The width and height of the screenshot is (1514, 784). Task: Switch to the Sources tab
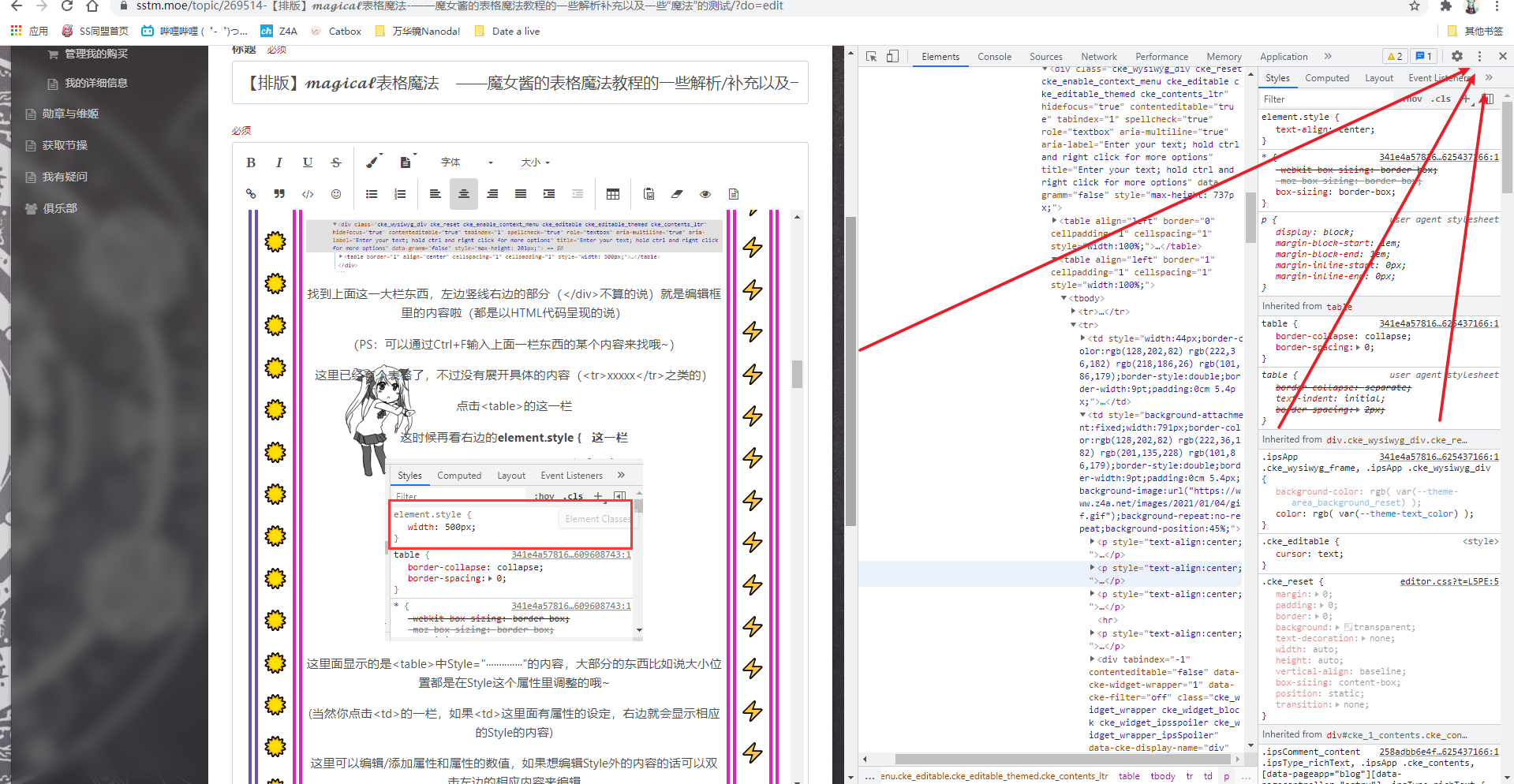click(x=1045, y=57)
